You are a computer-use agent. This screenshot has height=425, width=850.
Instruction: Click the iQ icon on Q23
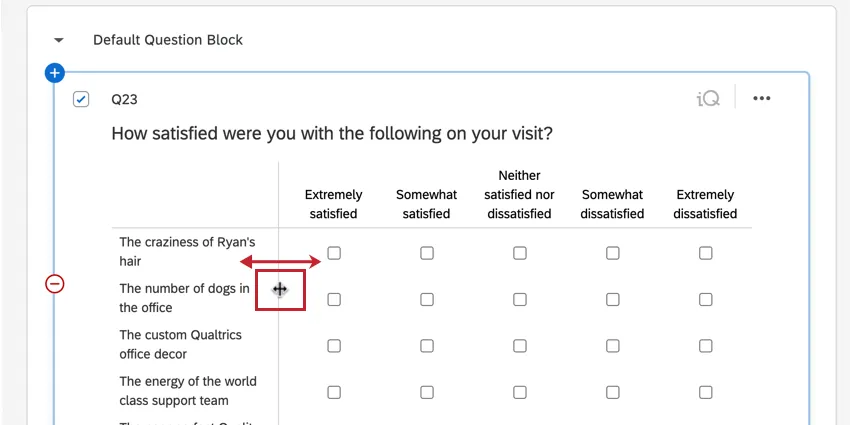(708, 98)
